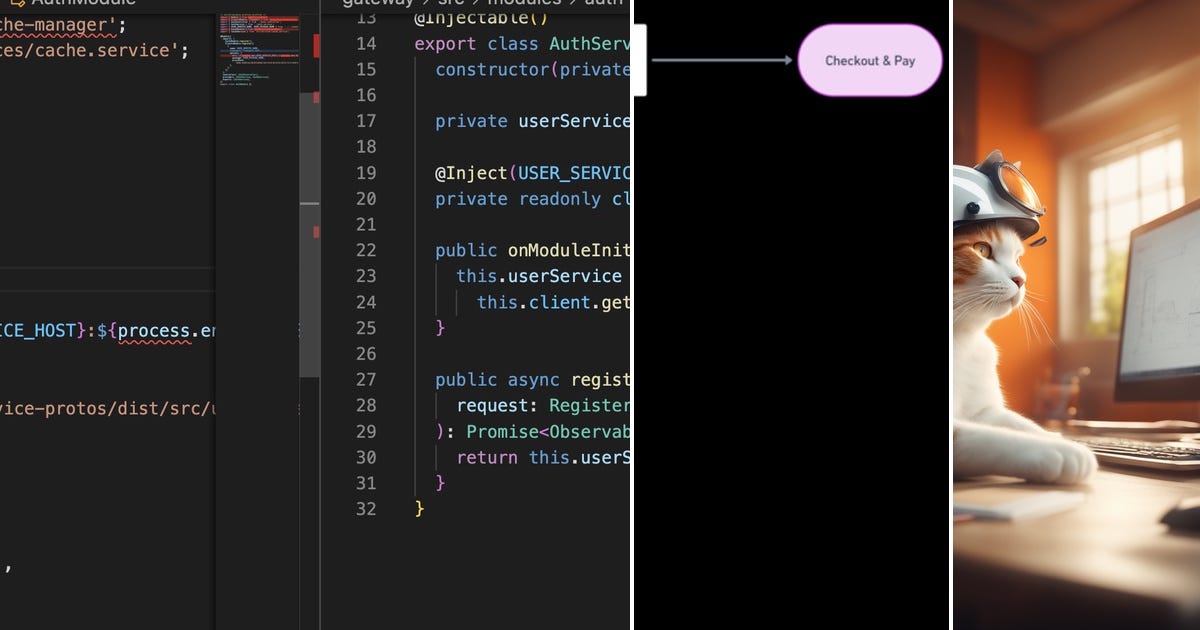Click the AuthModule class symbol icon
Screen dimensions: 1200x630
[x=15, y=3]
